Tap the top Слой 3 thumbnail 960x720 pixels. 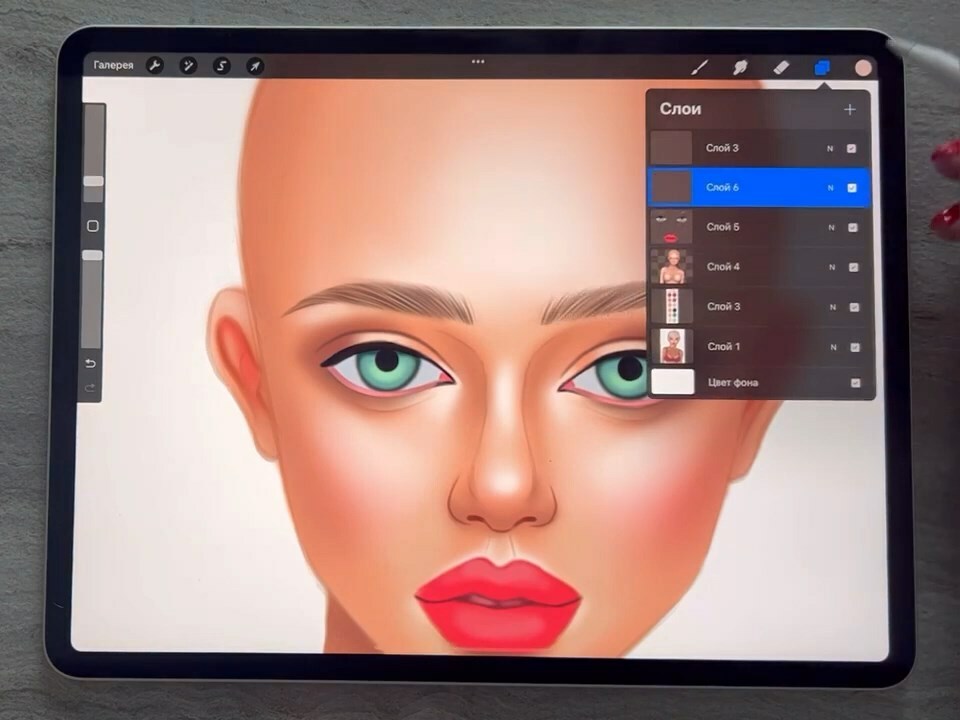pos(671,148)
